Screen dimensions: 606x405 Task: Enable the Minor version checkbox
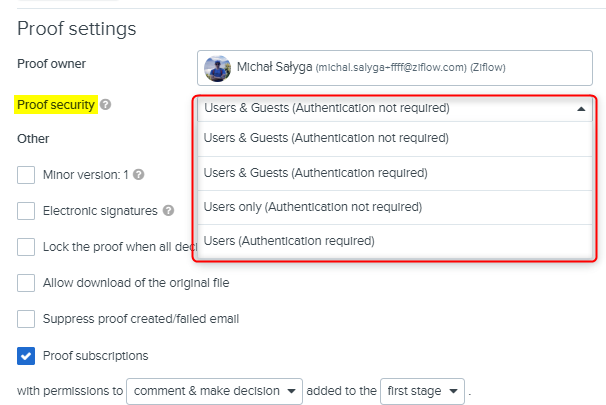coord(26,175)
